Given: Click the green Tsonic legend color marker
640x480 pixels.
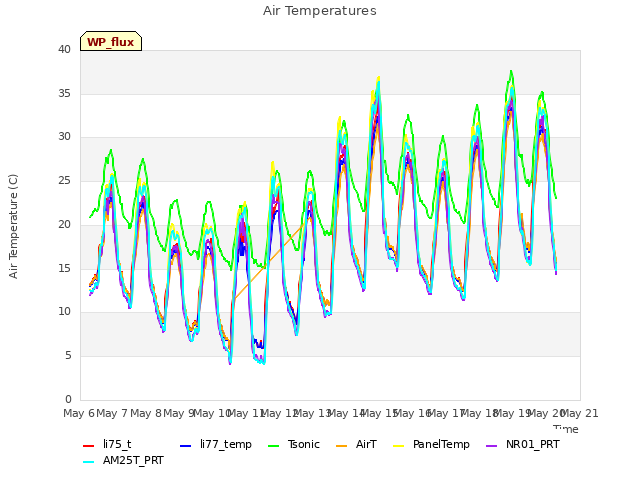Looking at the screenshot, I should coord(273,446).
